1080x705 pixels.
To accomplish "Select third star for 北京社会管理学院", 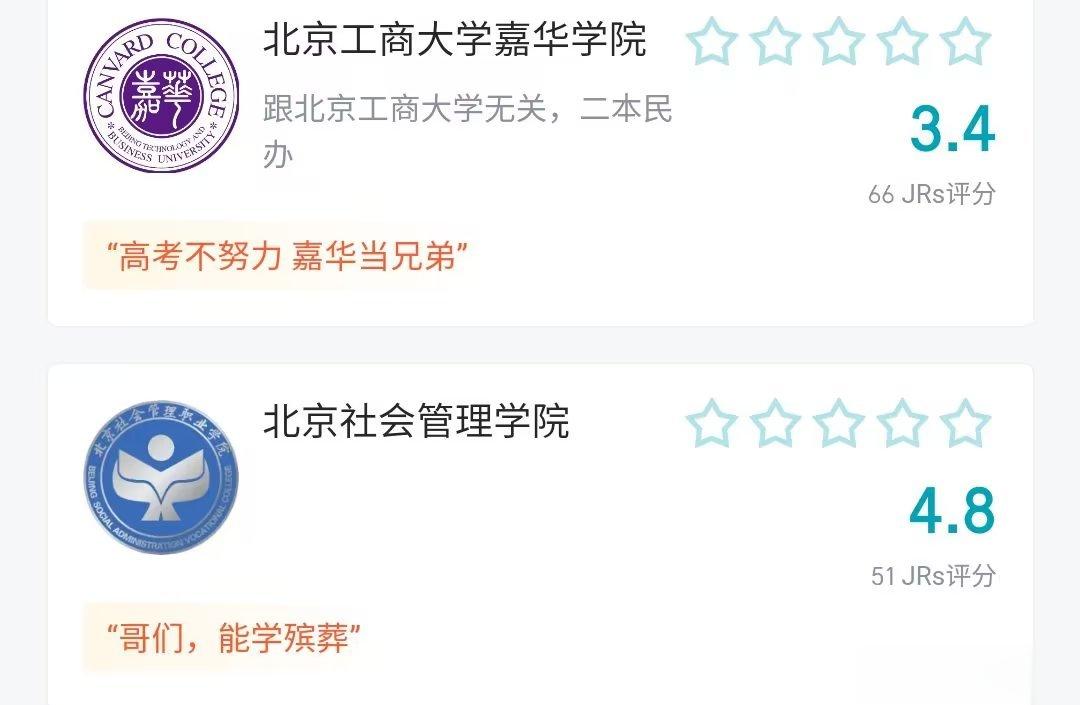I will click(838, 423).
